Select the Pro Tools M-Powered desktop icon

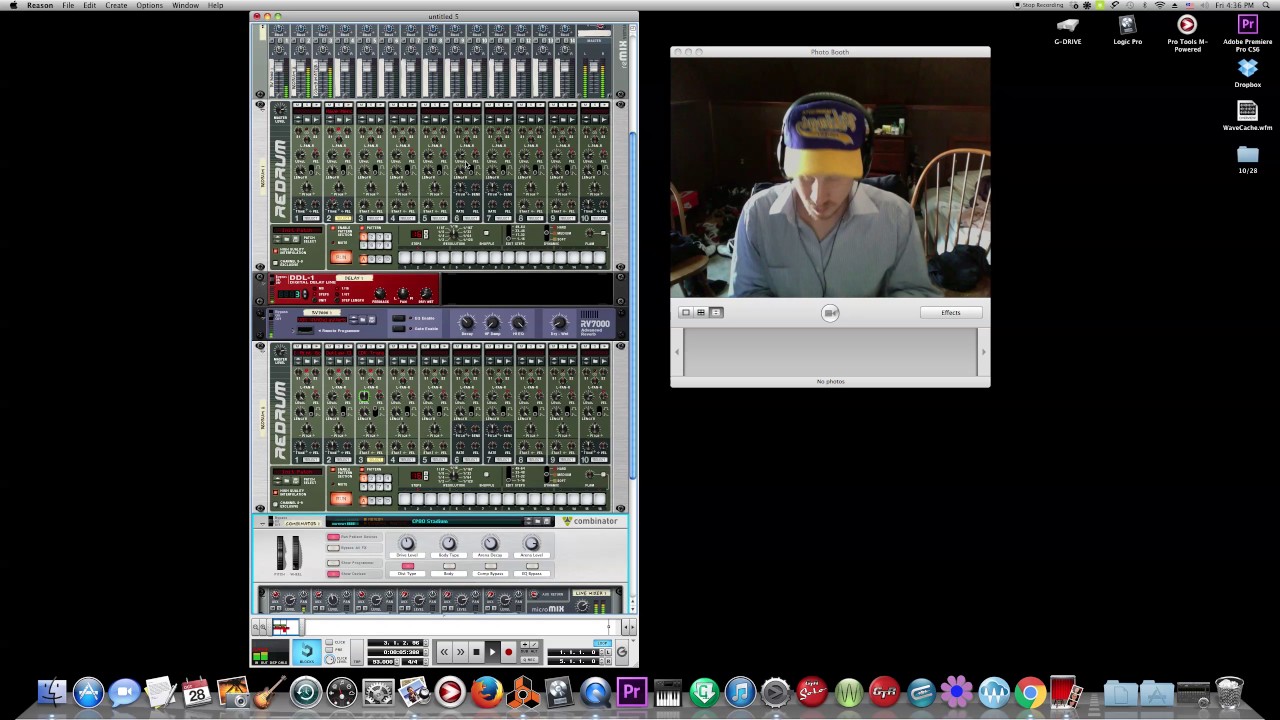pyautogui.click(x=1187, y=32)
